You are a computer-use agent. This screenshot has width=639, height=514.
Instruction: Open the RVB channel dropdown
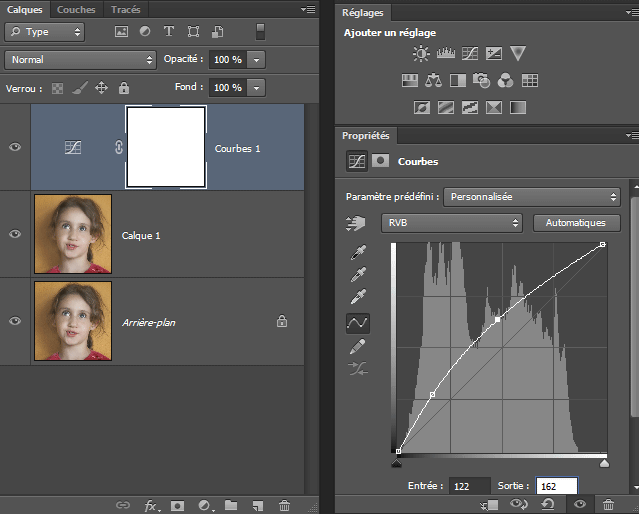click(x=451, y=223)
